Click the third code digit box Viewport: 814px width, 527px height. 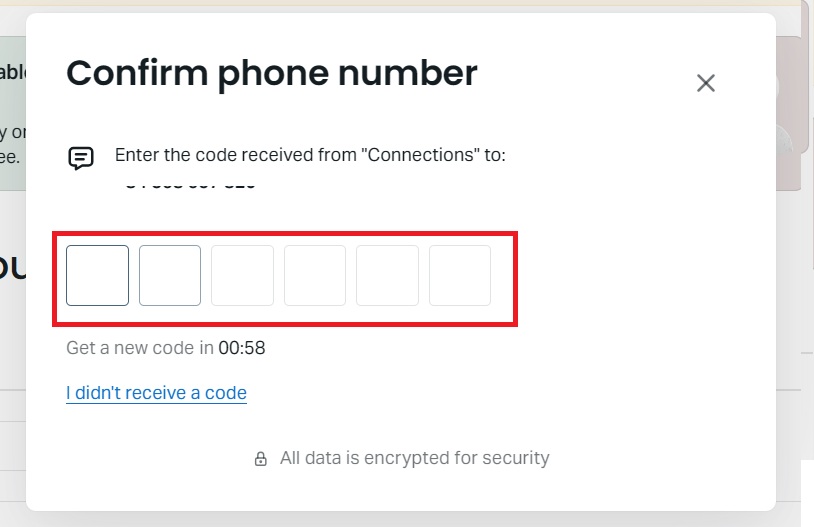[x=242, y=275]
